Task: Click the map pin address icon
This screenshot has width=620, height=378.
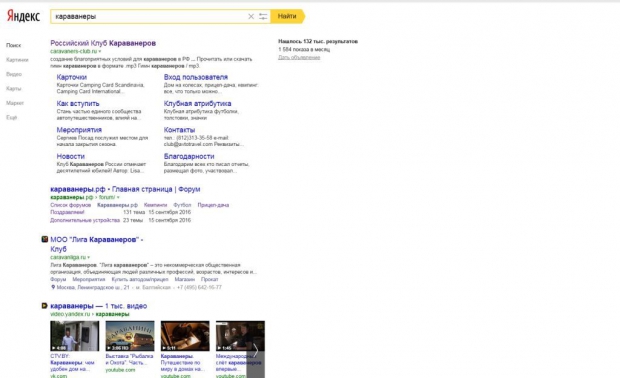Action: tap(53, 287)
